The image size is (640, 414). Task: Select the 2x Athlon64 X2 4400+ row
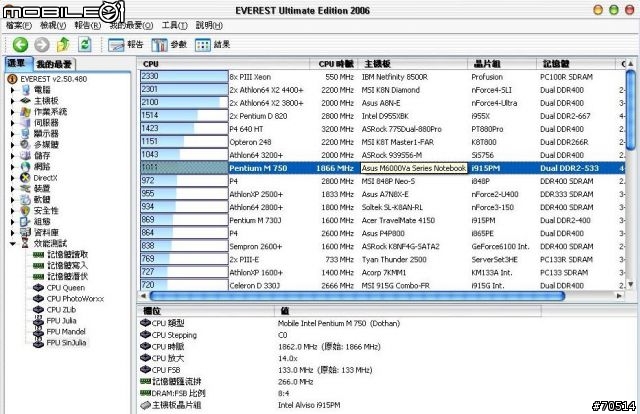click(382, 90)
